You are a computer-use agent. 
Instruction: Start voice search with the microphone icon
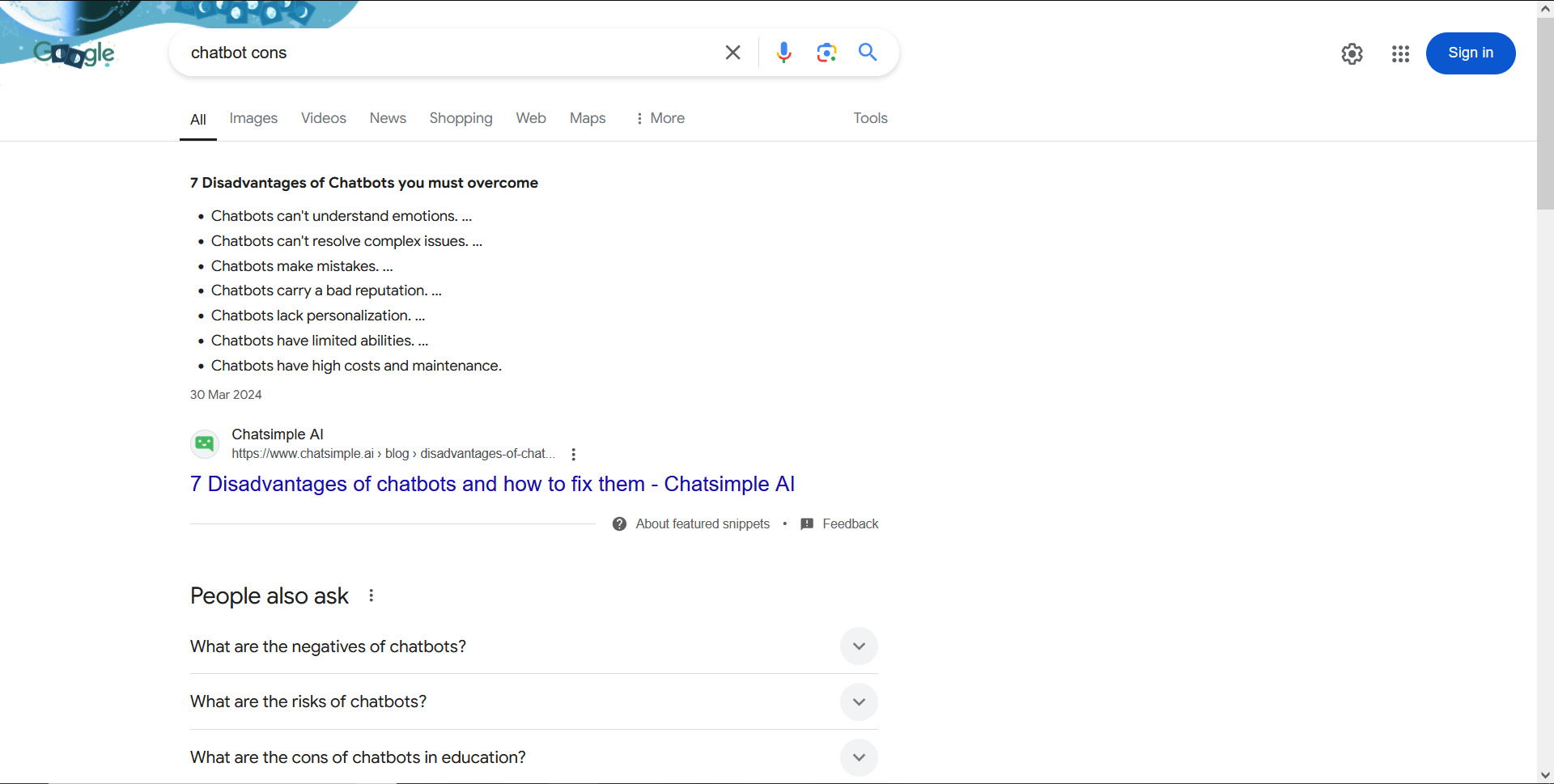[783, 53]
